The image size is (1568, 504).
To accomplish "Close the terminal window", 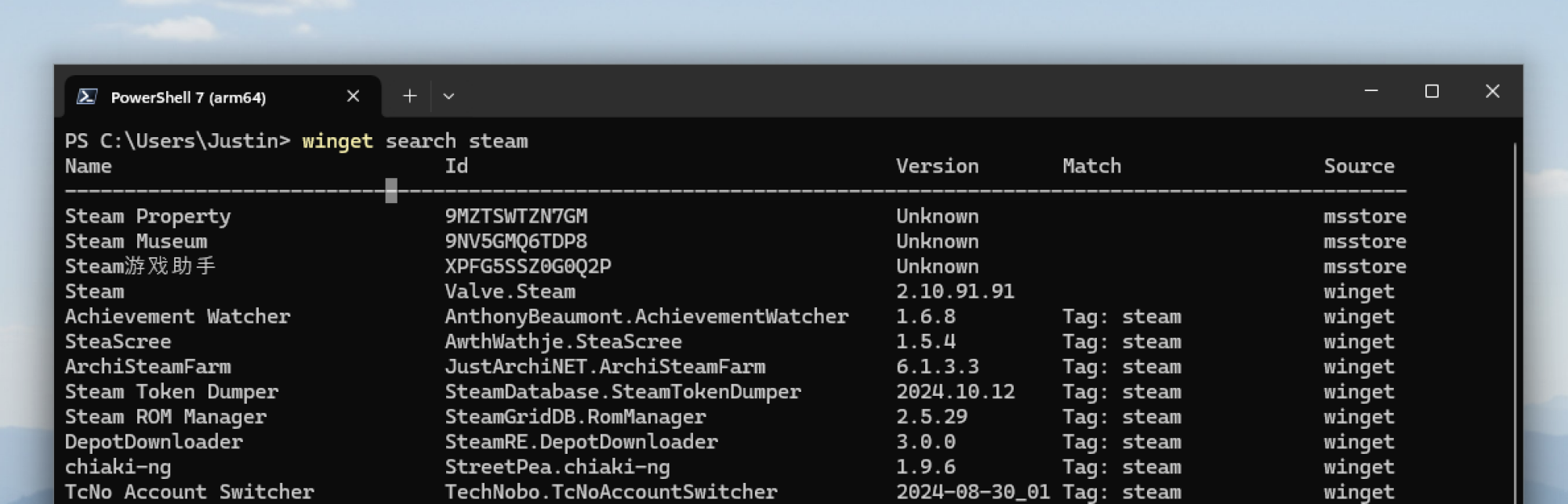I will click(1493, 91).
